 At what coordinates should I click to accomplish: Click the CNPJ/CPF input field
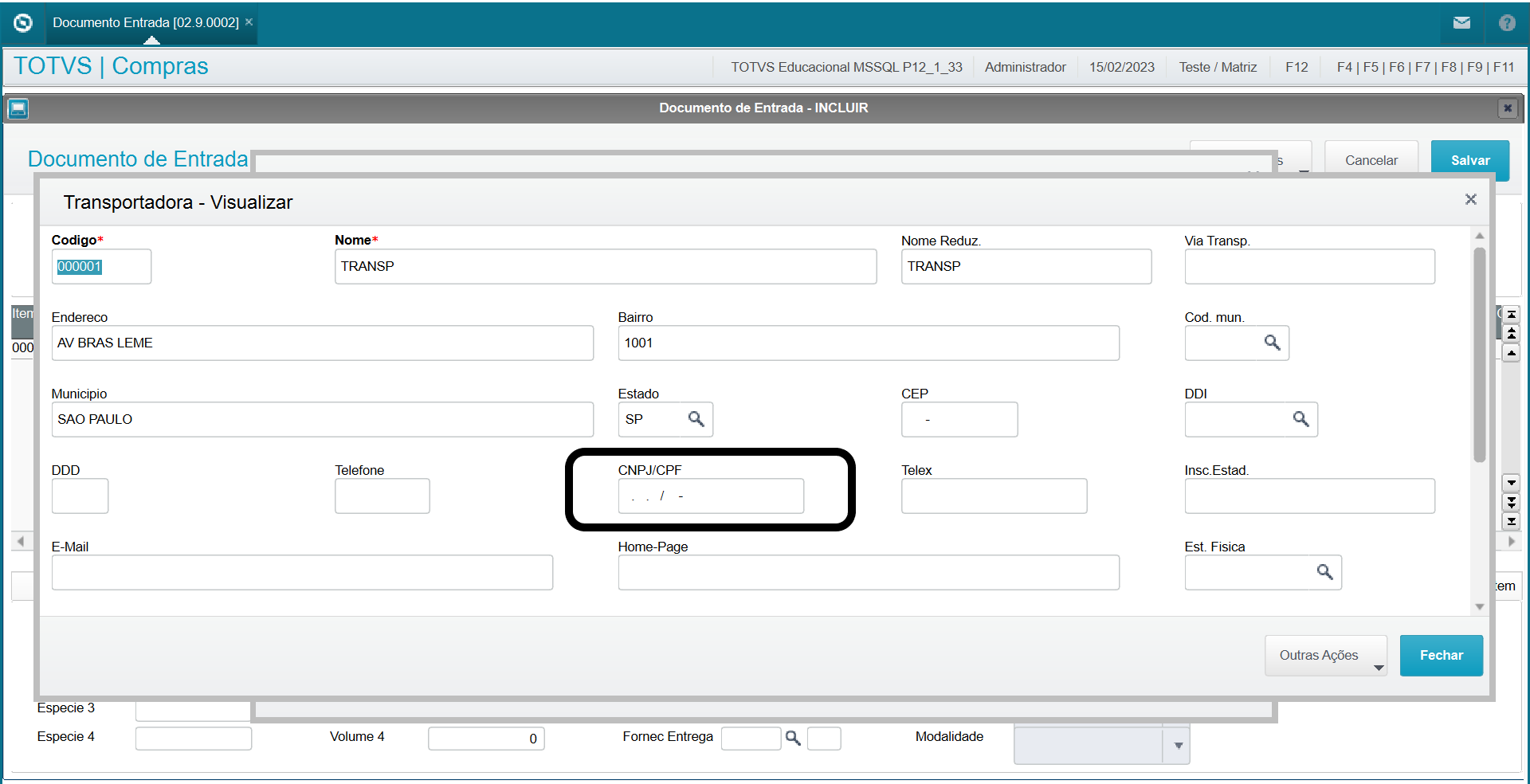pos(711,496)
